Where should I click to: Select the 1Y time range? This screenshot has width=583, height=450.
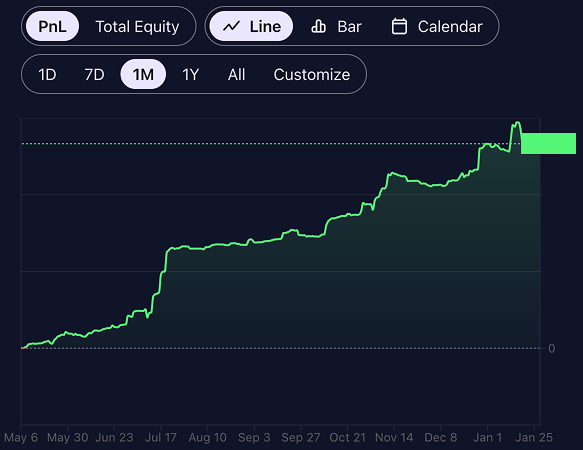point(191,74)
